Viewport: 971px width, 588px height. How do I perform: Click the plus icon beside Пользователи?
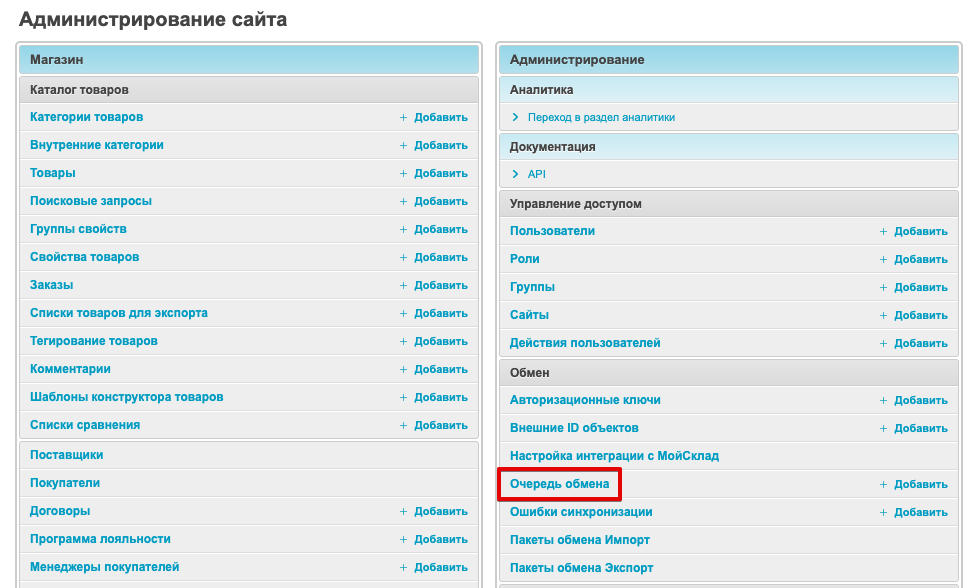[x=884, y=231]
